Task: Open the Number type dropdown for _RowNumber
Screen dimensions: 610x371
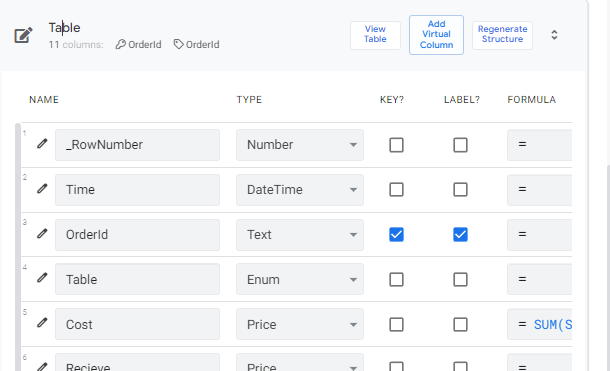Action: pyautogui.click(x=300, y=145)
